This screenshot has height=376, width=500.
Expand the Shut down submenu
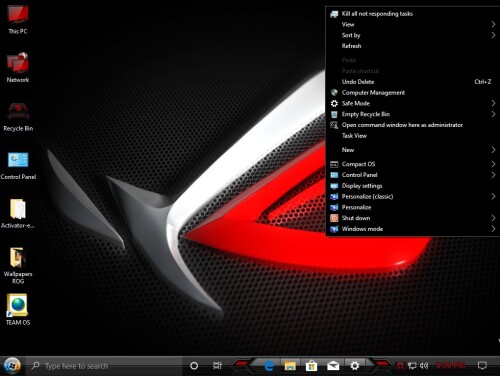(x=412, y=218)
